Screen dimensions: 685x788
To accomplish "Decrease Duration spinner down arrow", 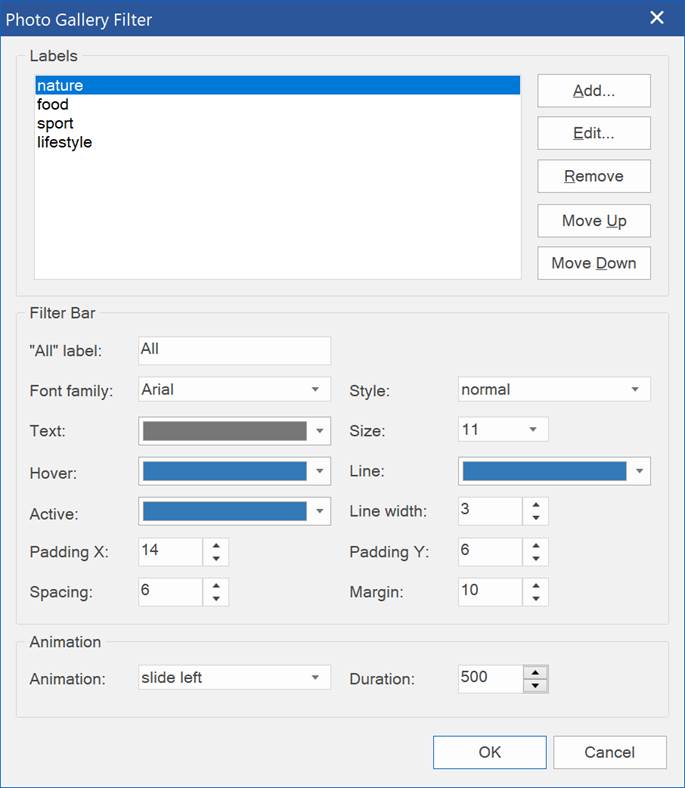I will 536,685.
